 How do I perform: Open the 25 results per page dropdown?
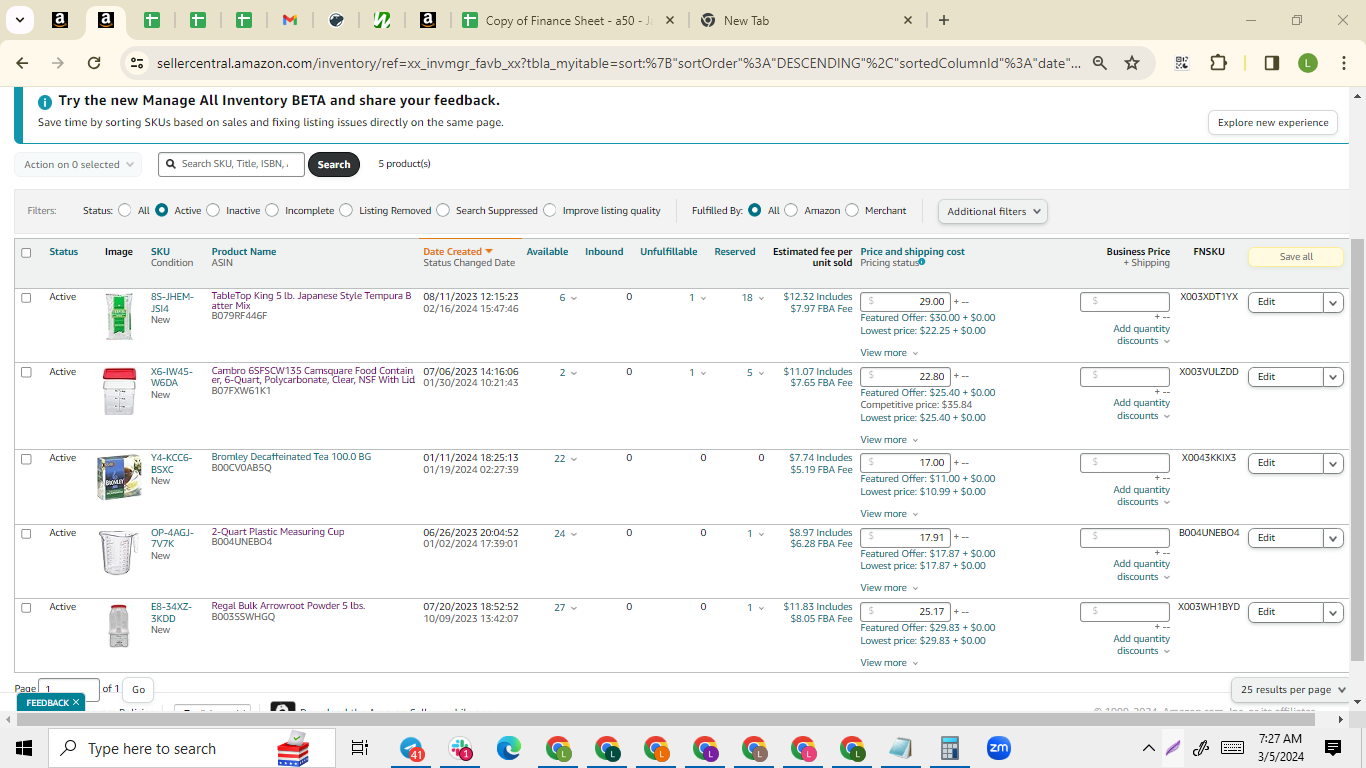coord(1291,689)
